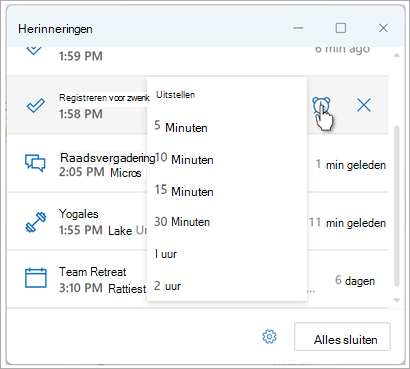Click the Raadsvergadering chat bubbles icon
The width and height of the screenshot is (410, 369).
click(35, 163)
